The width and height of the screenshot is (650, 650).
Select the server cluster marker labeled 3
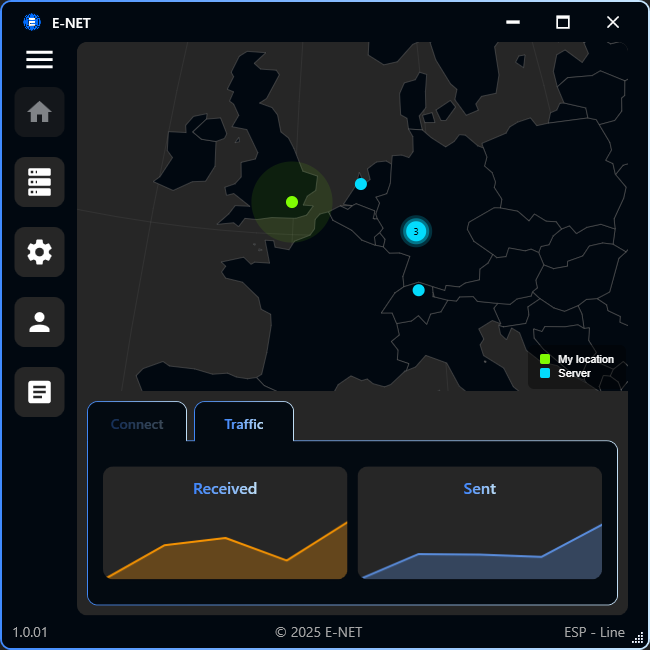[416, 231]
